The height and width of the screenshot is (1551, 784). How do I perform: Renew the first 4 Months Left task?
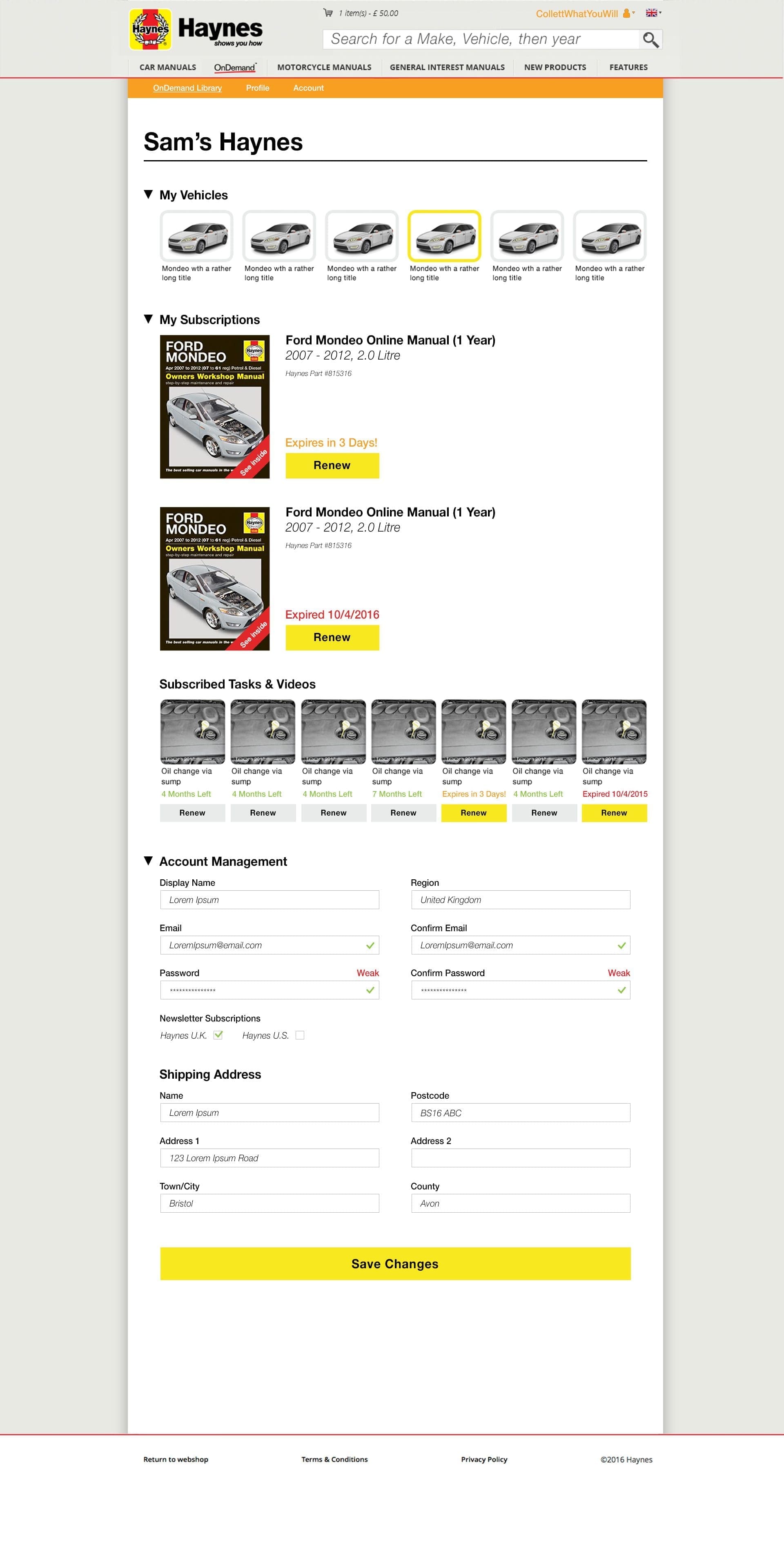193,813
